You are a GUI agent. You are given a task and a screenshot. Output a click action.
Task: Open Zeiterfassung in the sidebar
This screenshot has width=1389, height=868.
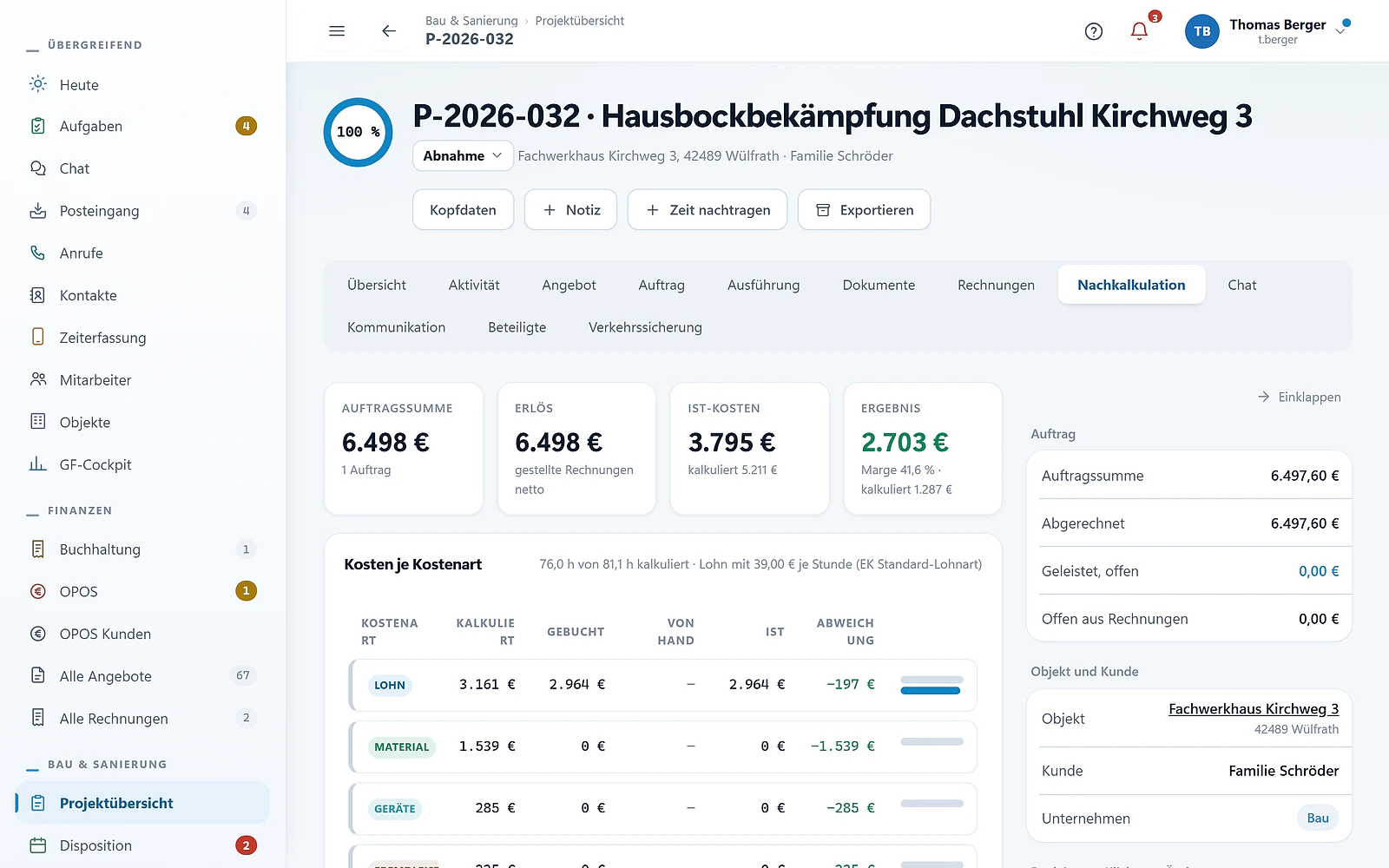pos(142,338)
